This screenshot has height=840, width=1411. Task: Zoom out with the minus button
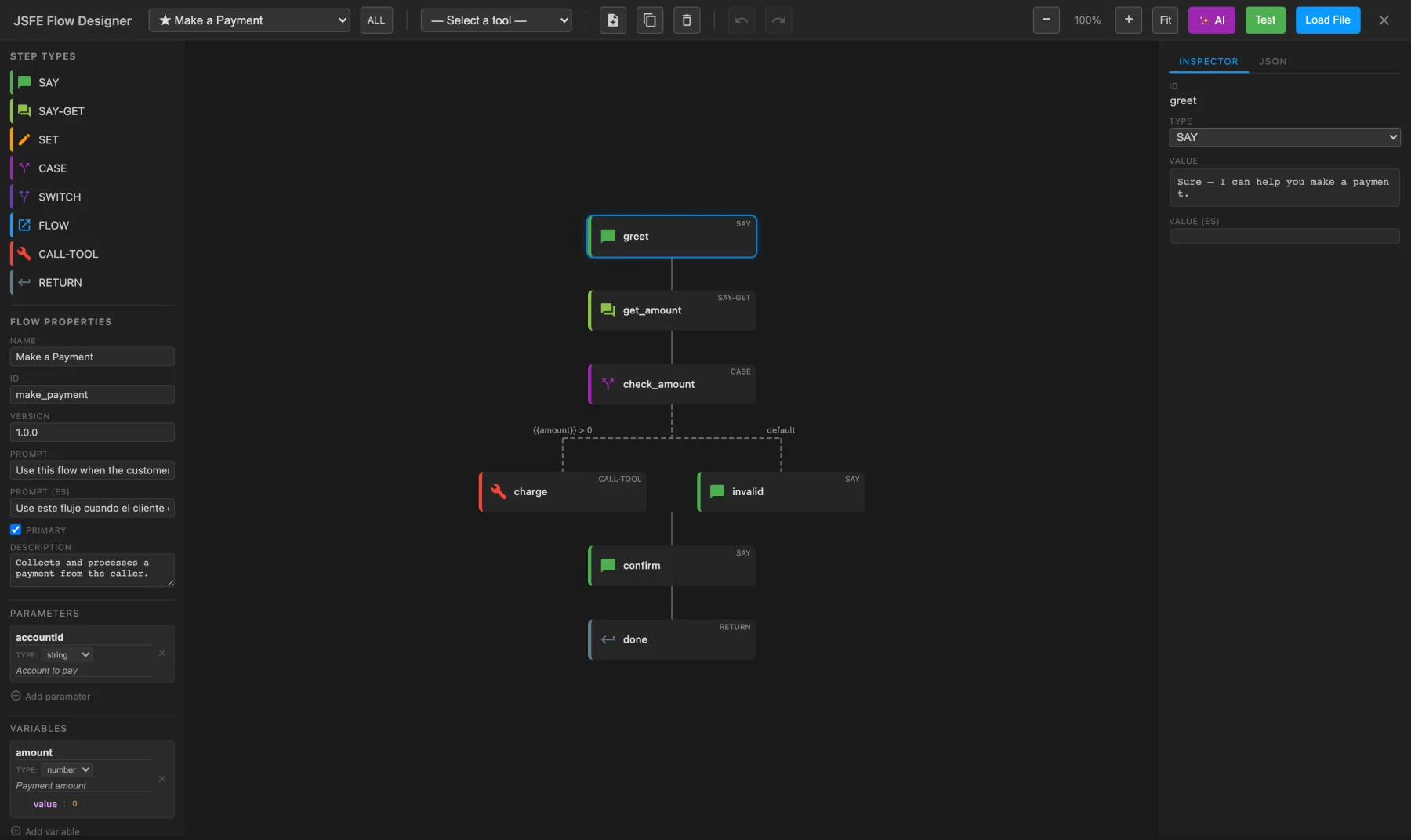click(1046, 20)
